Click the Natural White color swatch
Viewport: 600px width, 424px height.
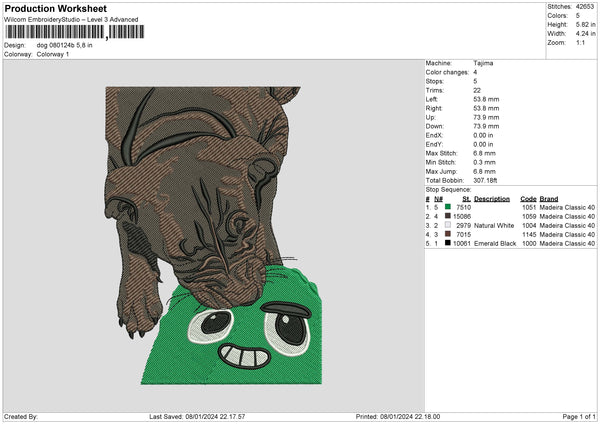point(447,225)
